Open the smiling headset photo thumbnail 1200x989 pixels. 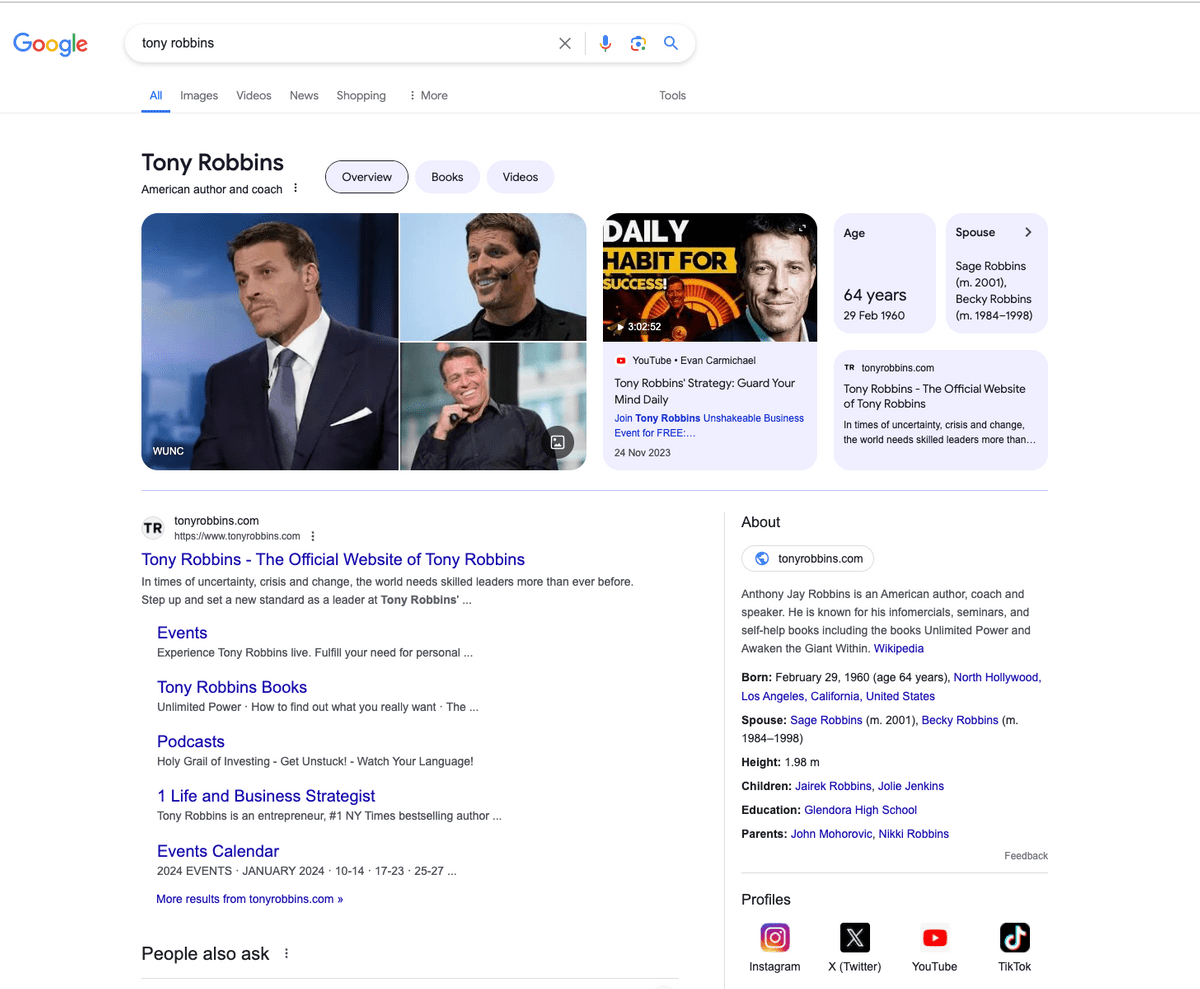[493, 277]
